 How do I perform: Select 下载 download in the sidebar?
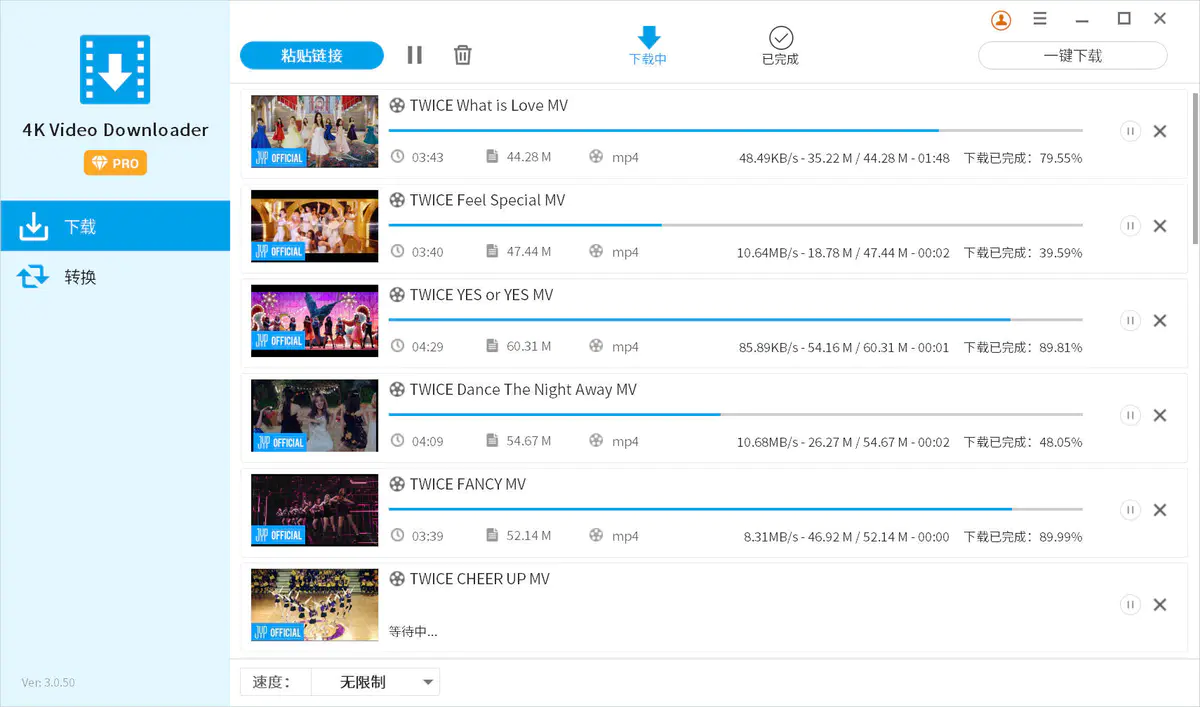pyautogui.click(x=80, y=227)
